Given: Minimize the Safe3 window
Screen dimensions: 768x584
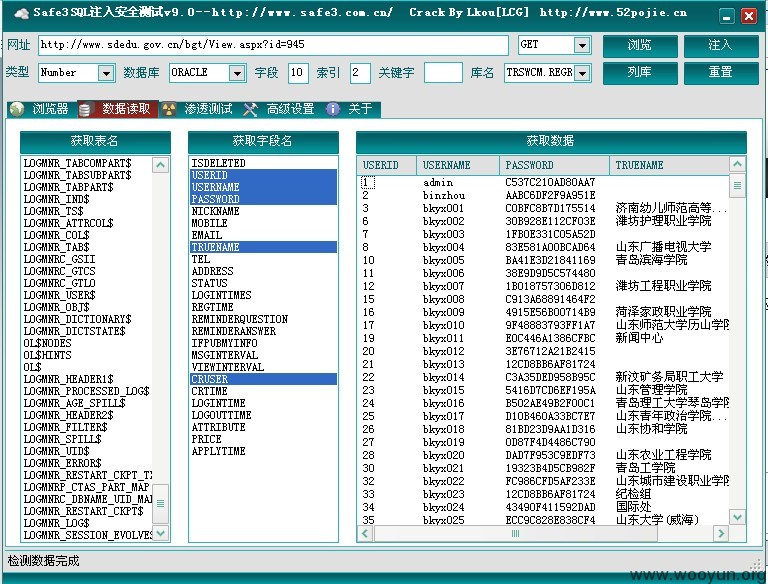Looking at the screenshot, I should click(727, 16).
